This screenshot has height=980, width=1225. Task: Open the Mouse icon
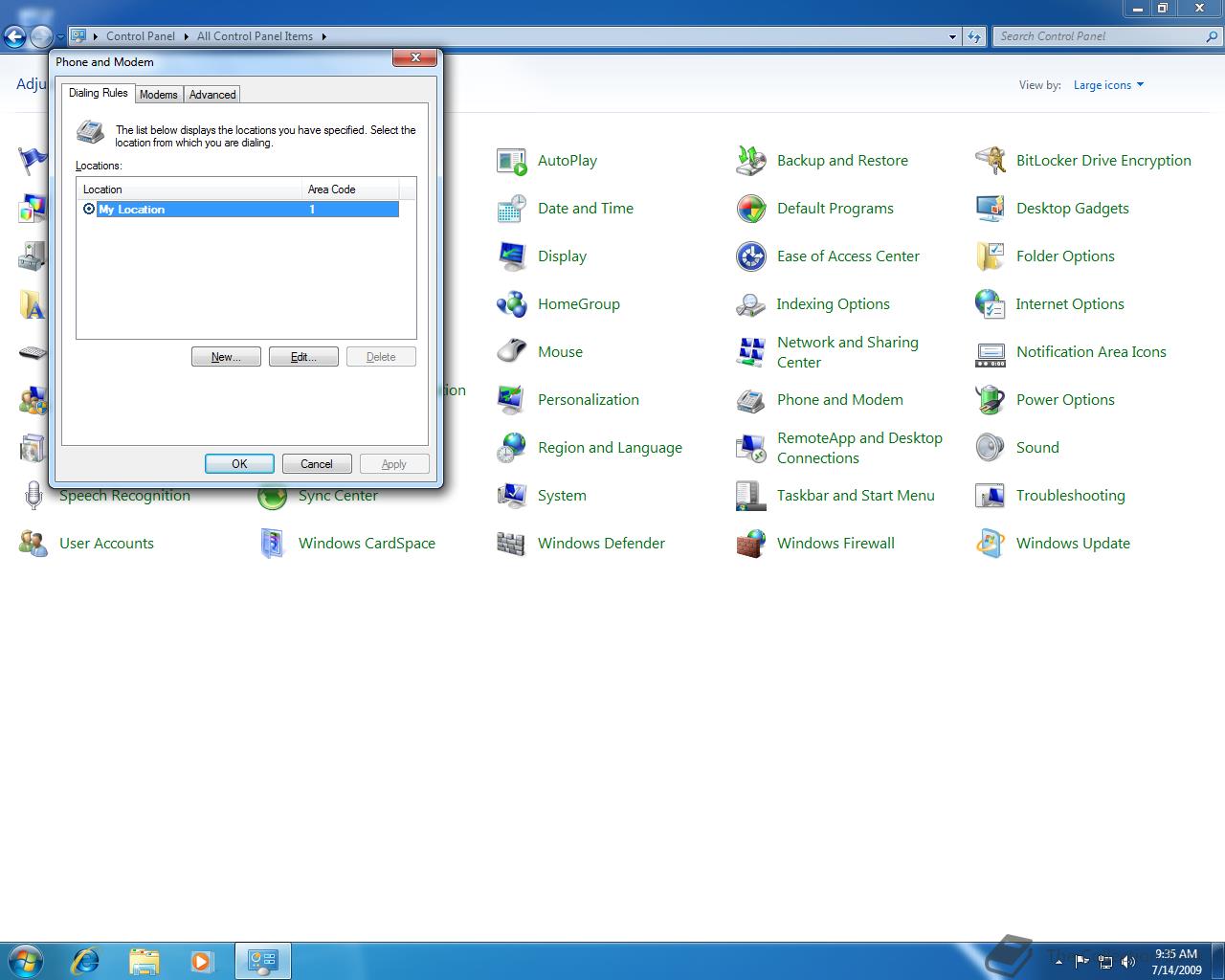click(511, 352)
